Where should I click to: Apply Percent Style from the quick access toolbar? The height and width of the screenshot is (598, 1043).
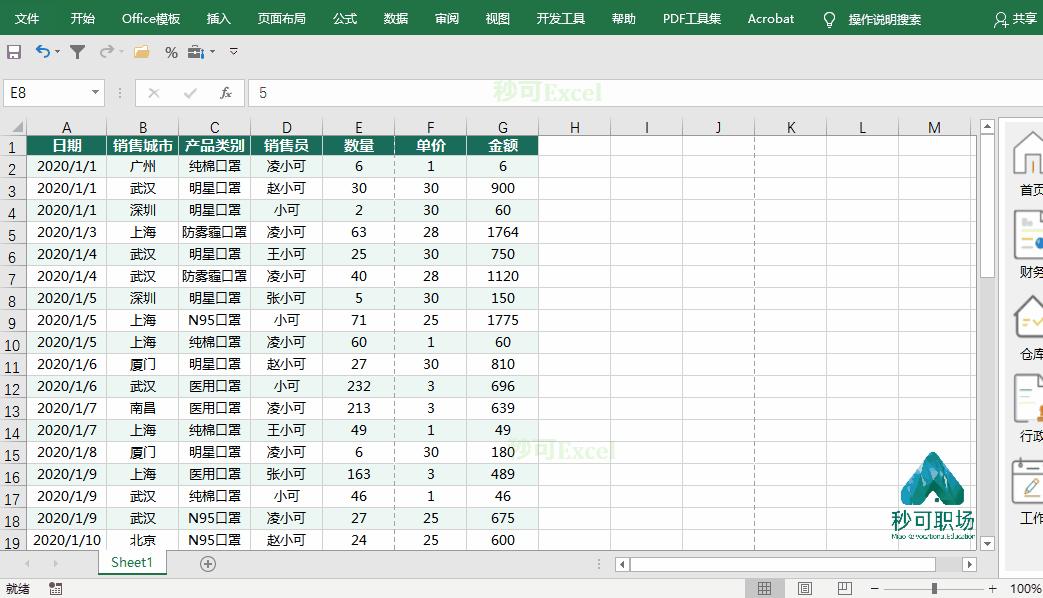[171, 52]
